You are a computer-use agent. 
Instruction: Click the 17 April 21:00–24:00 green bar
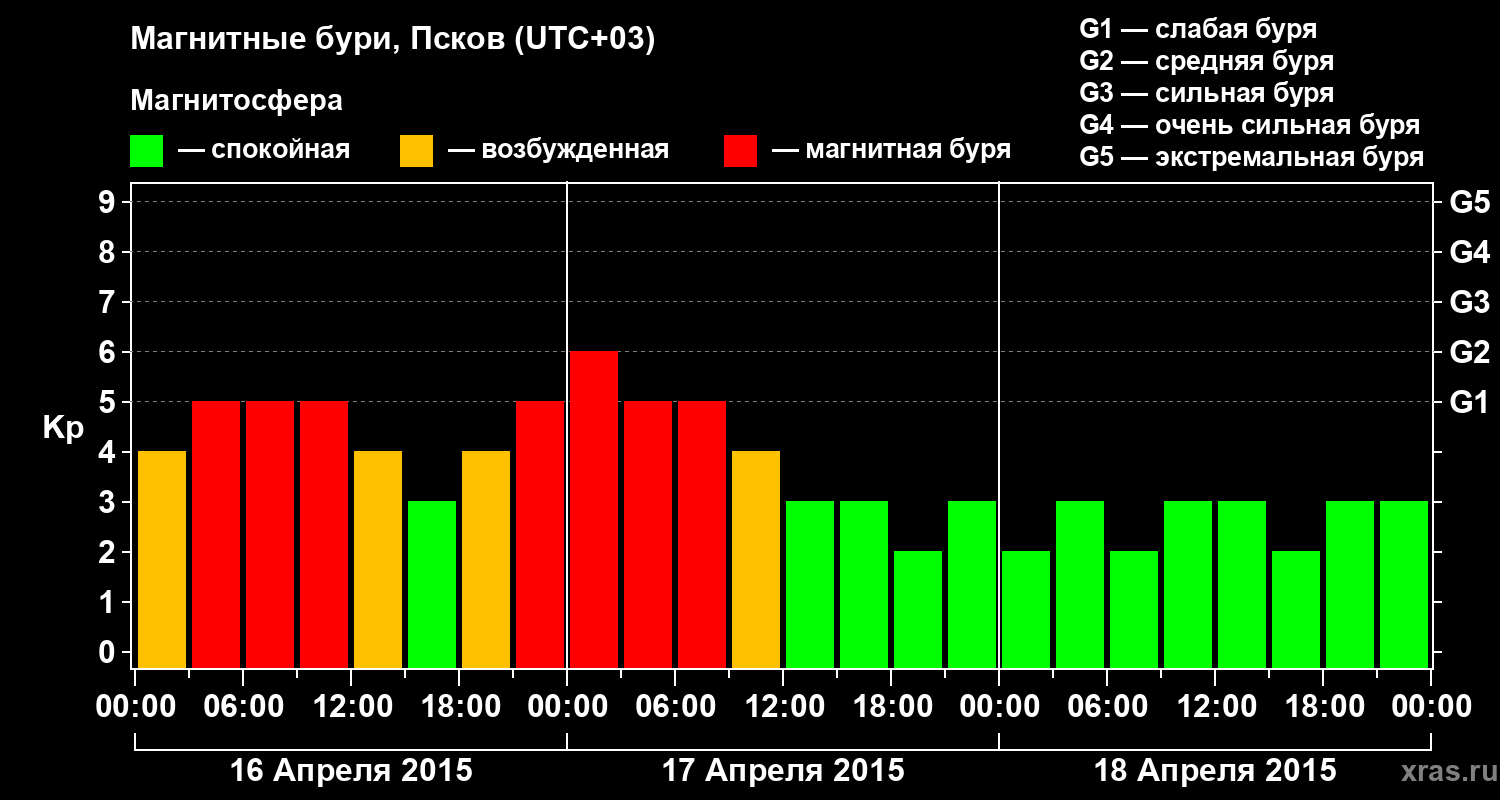click(972, 584)
